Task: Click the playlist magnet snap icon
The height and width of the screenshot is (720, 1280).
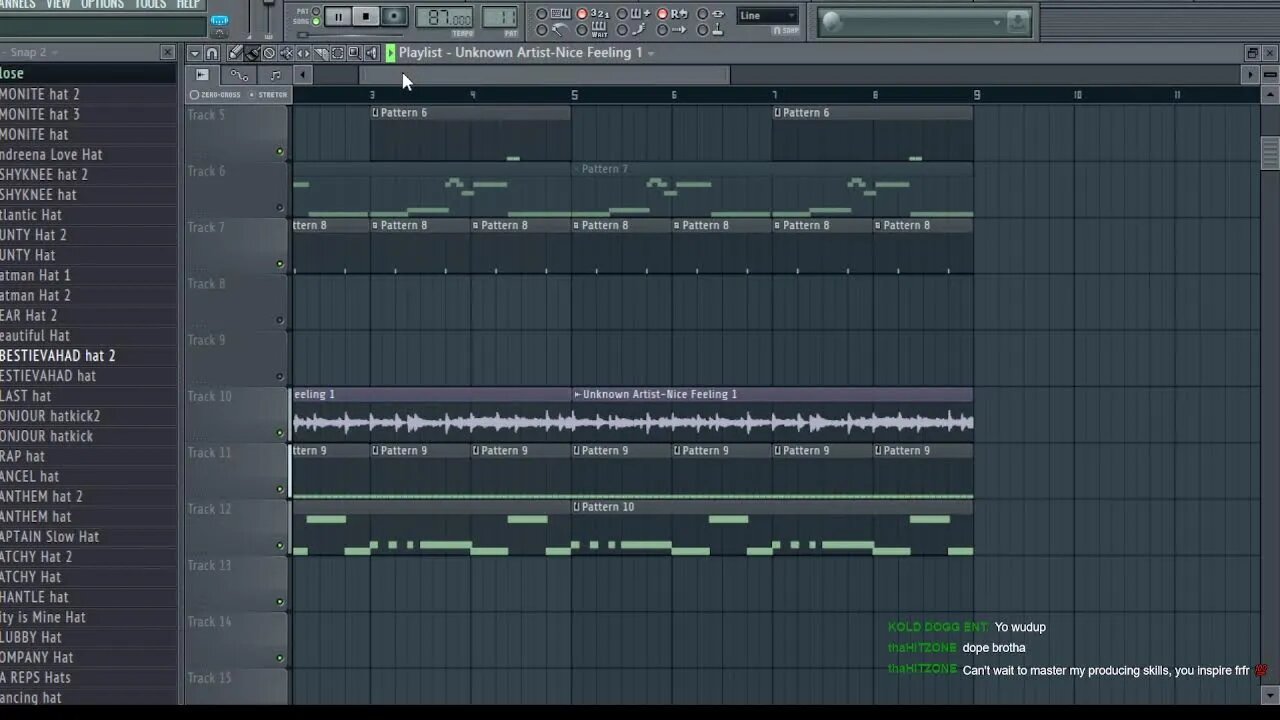Action: click(x=212, y=53)
